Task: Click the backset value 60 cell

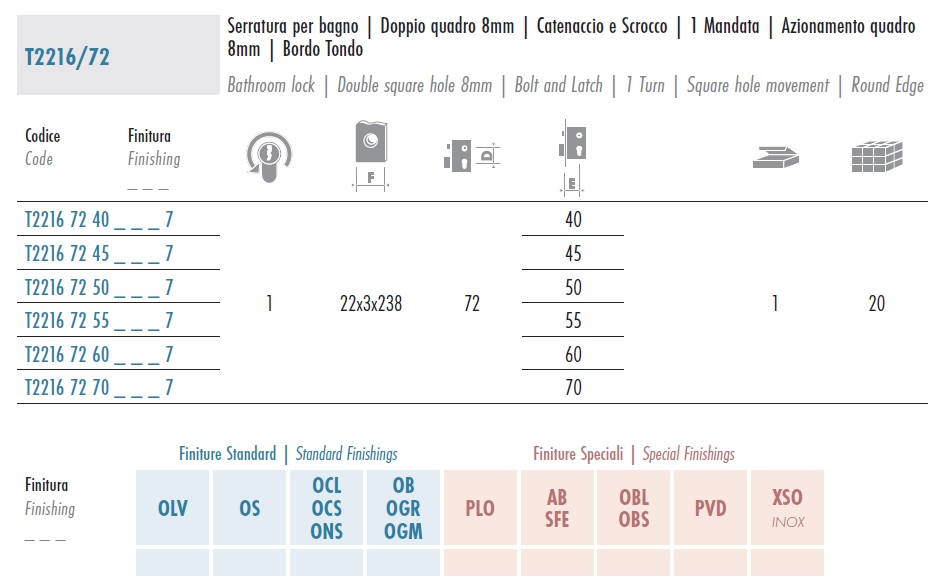Action: [x=573, y=354]
